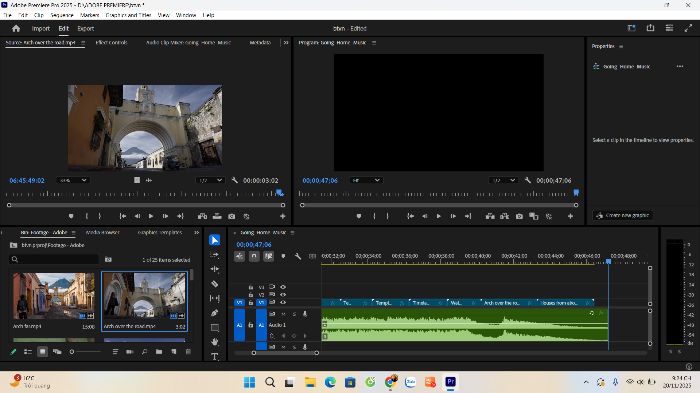The width and height of the screenshot is (700, 393).
Task: Toggle Snap in Timeline magnet button
Action: click(x=254, y=256)
